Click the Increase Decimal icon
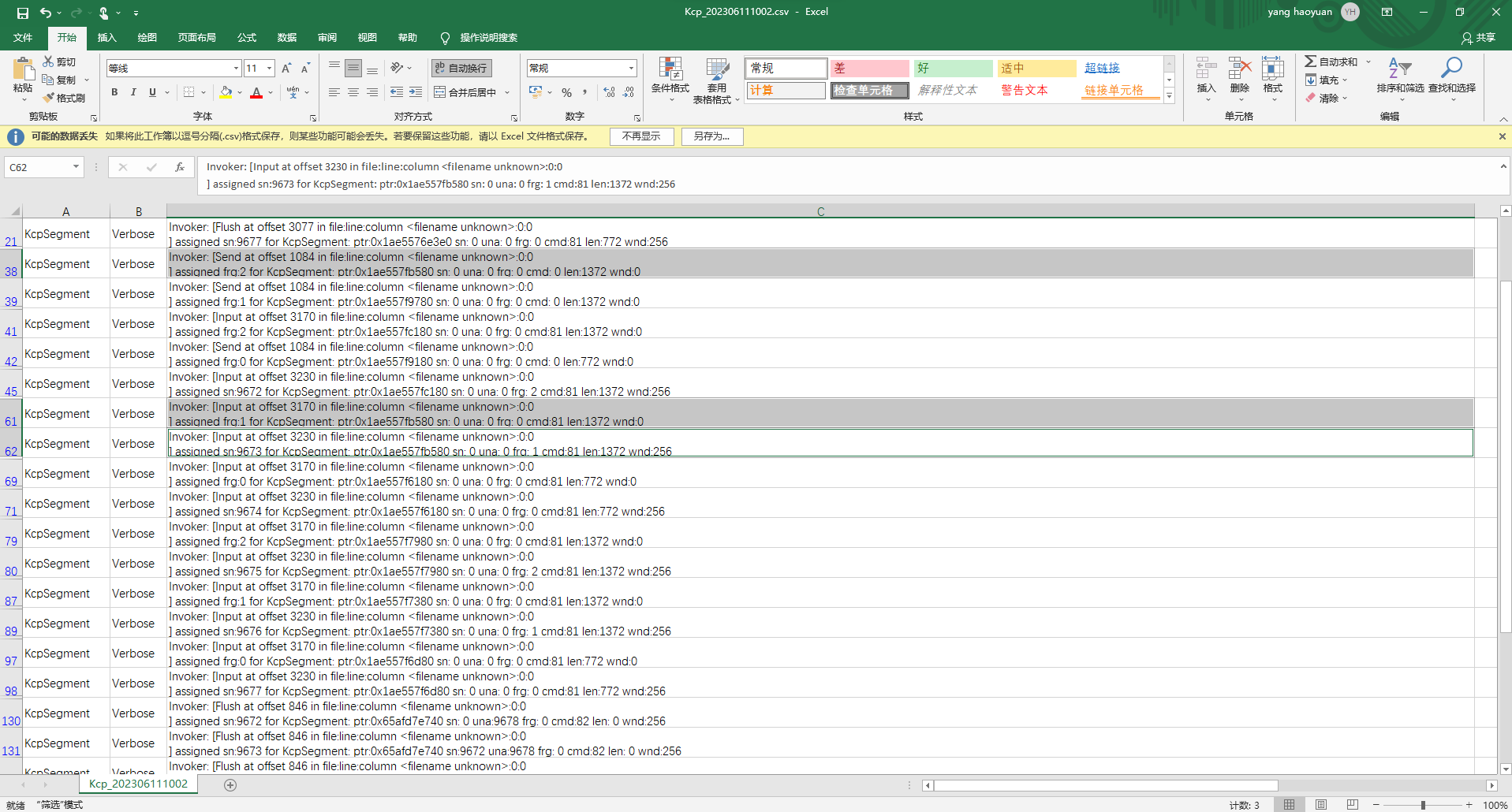This screenshot has height=812, width=1512. point(608,92)
